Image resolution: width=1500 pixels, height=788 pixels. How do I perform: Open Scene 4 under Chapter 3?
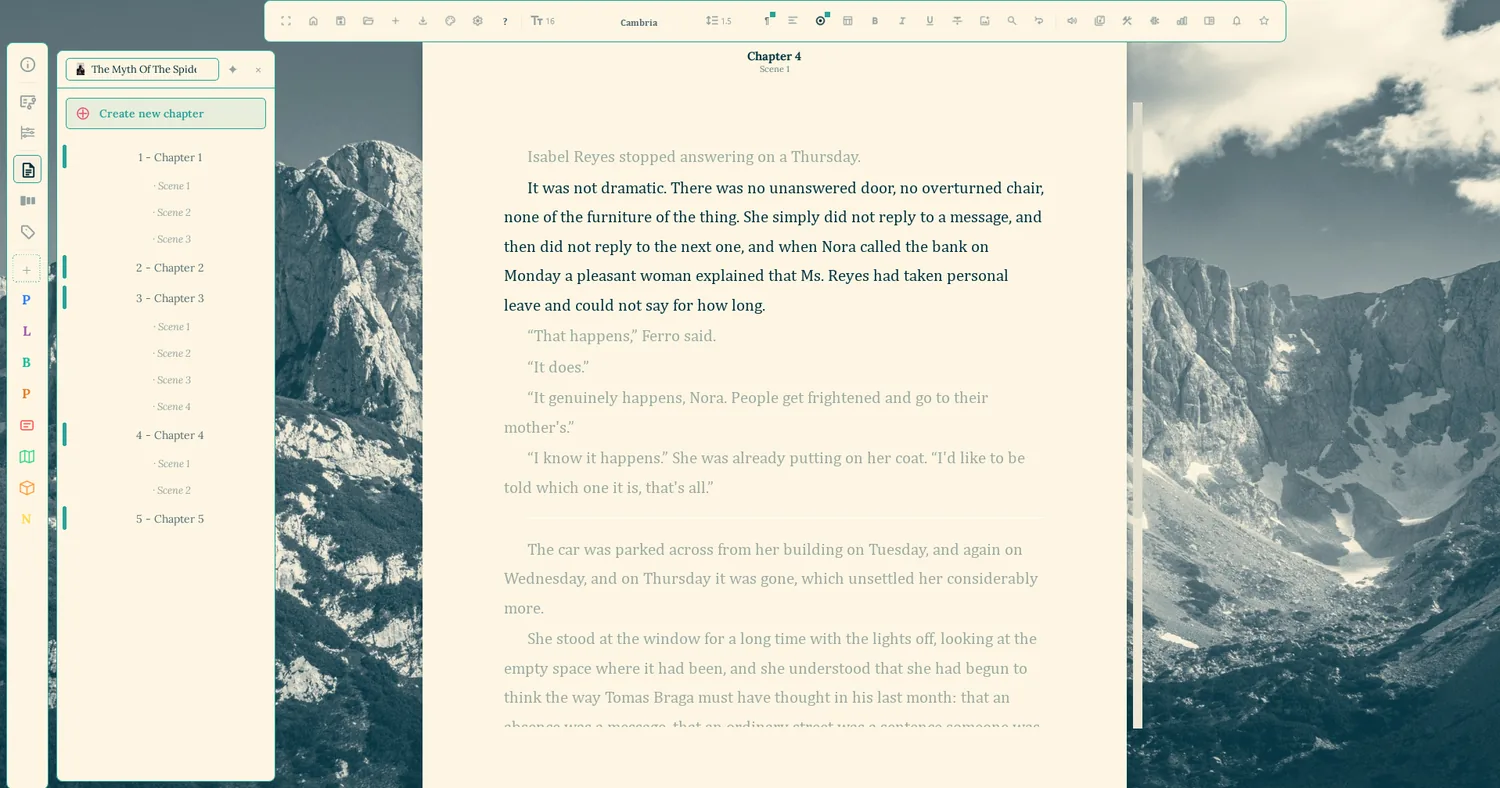(172, 407)
